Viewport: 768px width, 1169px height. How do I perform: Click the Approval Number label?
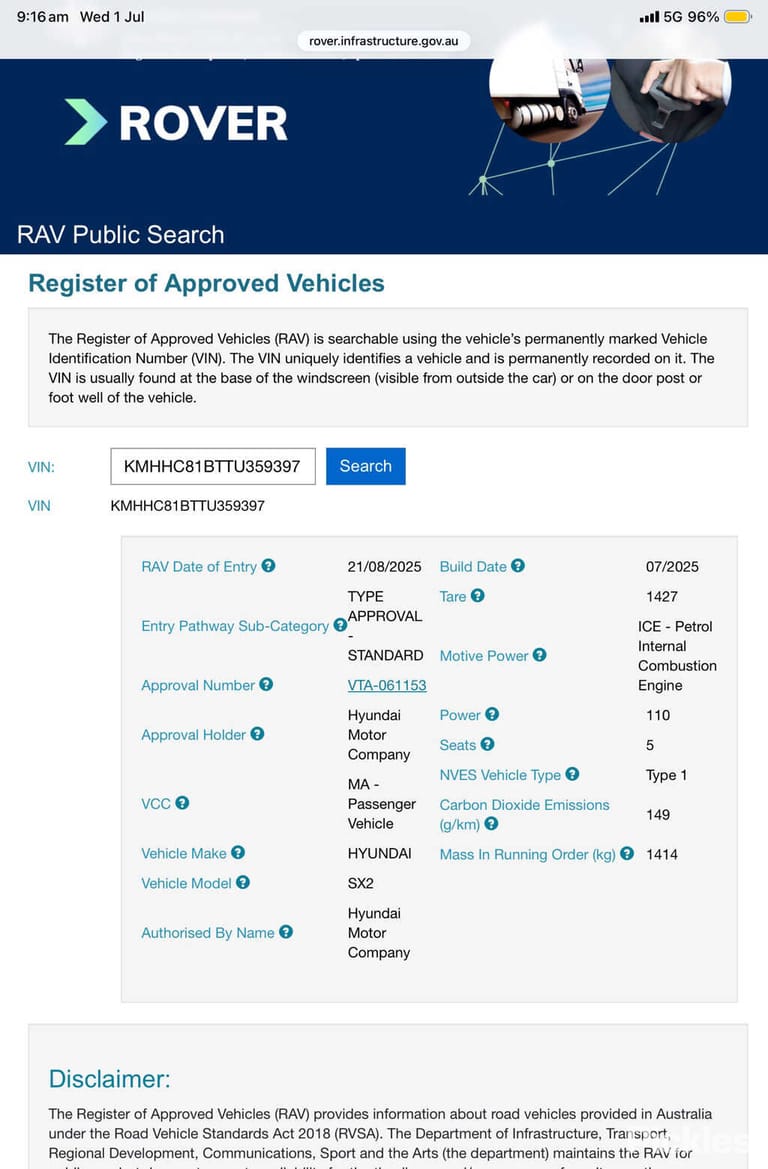pos(198,685)
